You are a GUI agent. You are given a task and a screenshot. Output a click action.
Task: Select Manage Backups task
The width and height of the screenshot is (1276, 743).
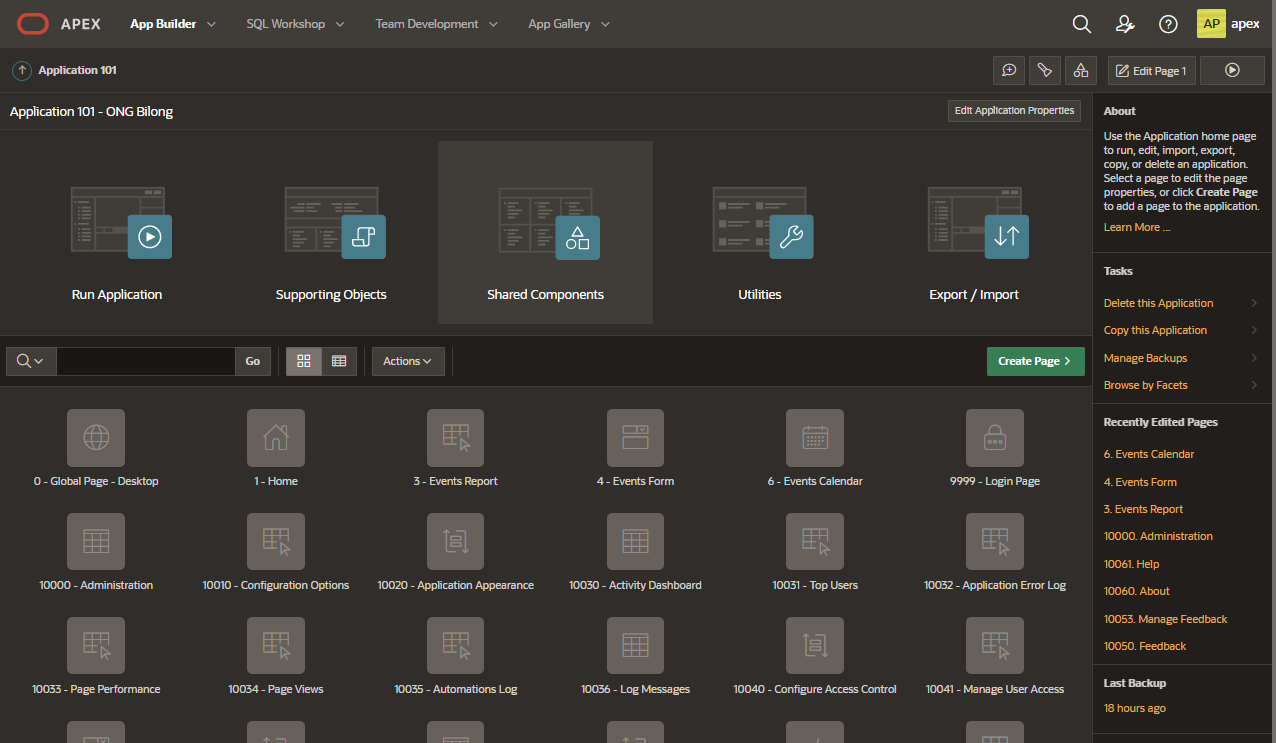click(1146, 358)
